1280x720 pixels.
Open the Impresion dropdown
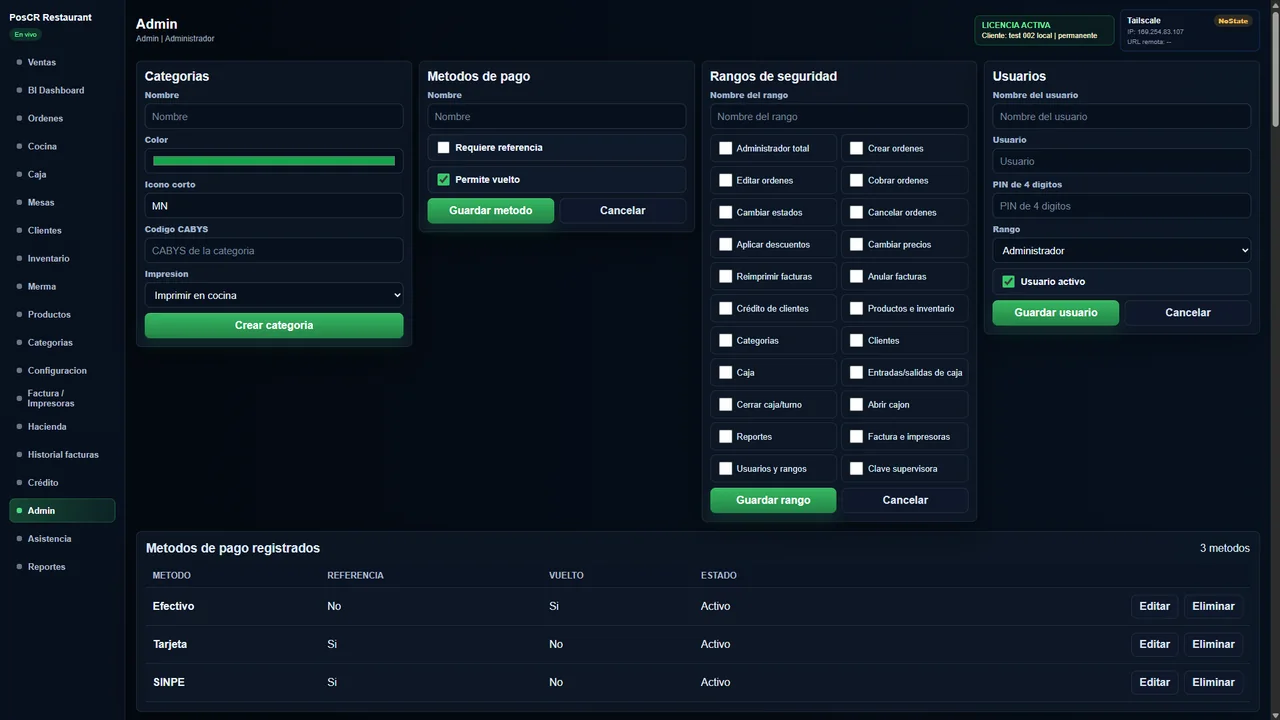[x=274, y=295]
